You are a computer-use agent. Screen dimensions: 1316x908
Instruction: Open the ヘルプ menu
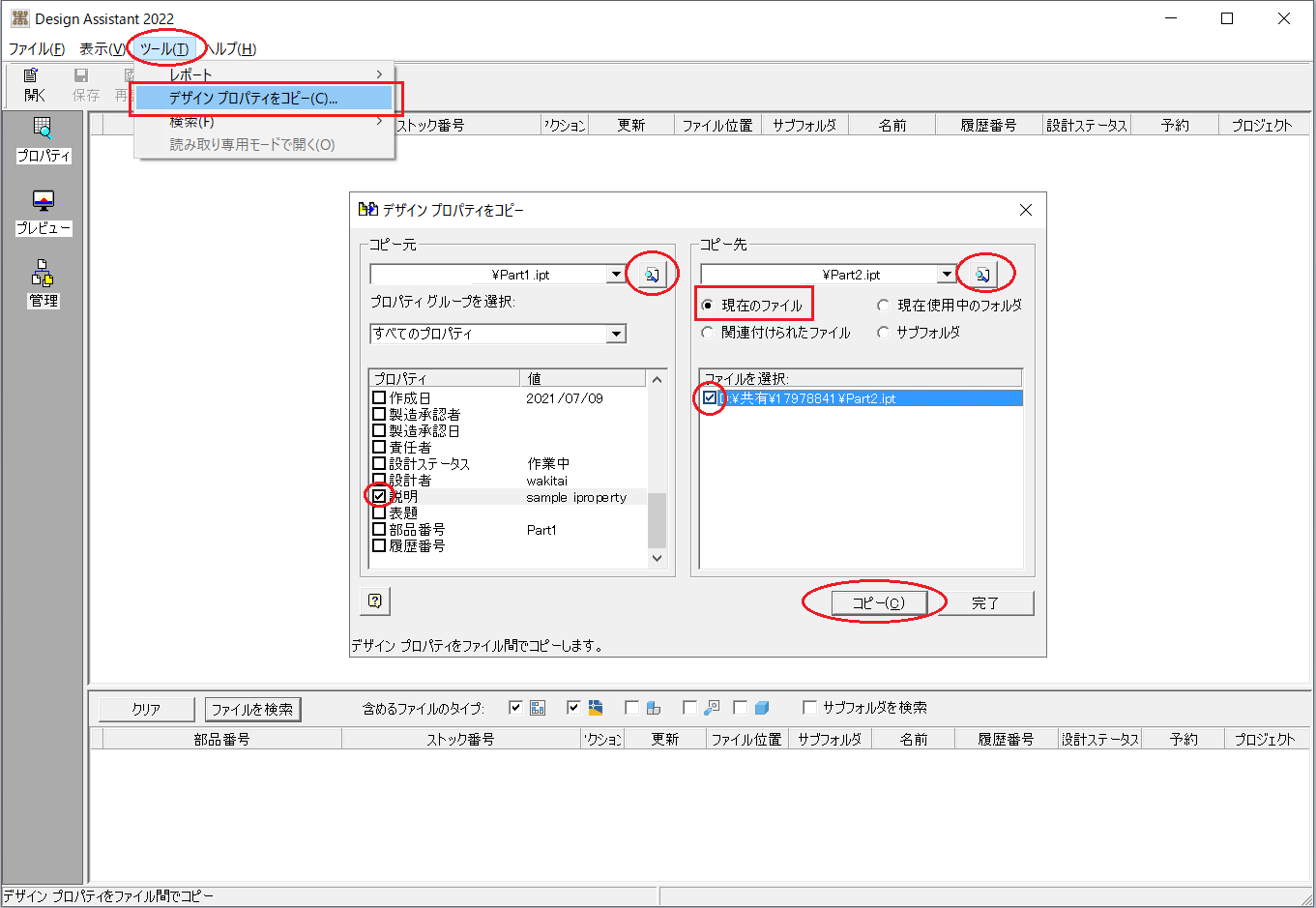coord(232,48)
